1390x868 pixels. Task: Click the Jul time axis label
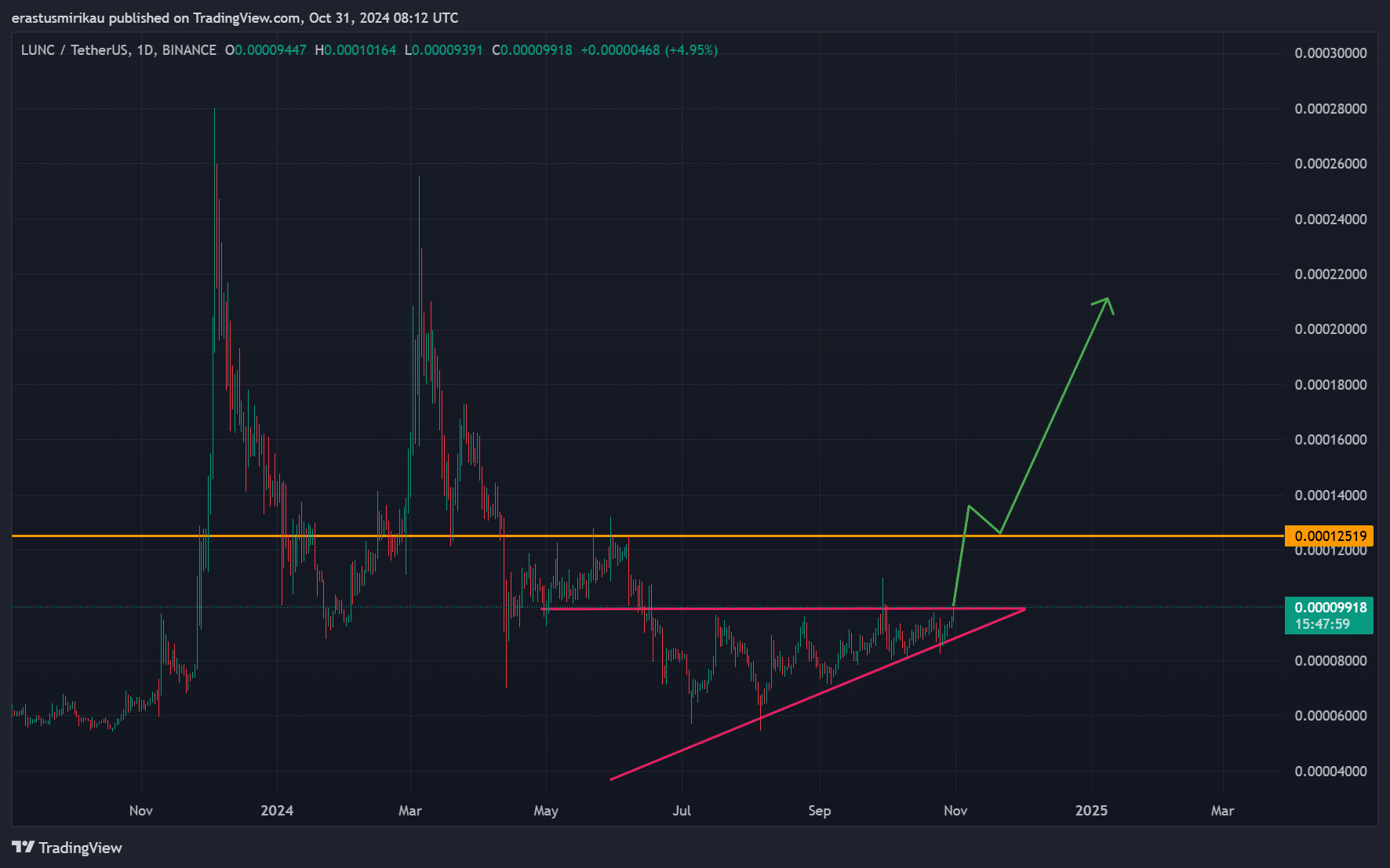[x=682, y=811]
